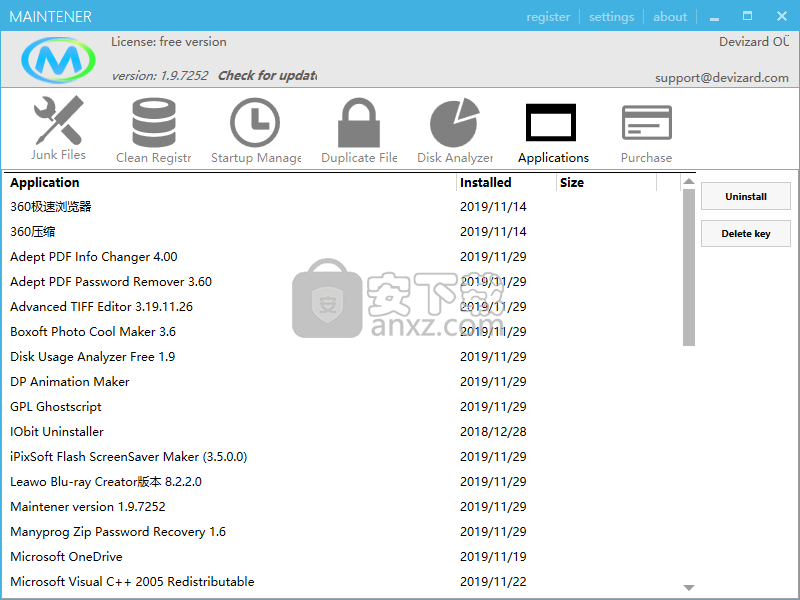Open the Clean Registry database icon
The width and height of the screenshot is (800, 600).
coord(154,122)
